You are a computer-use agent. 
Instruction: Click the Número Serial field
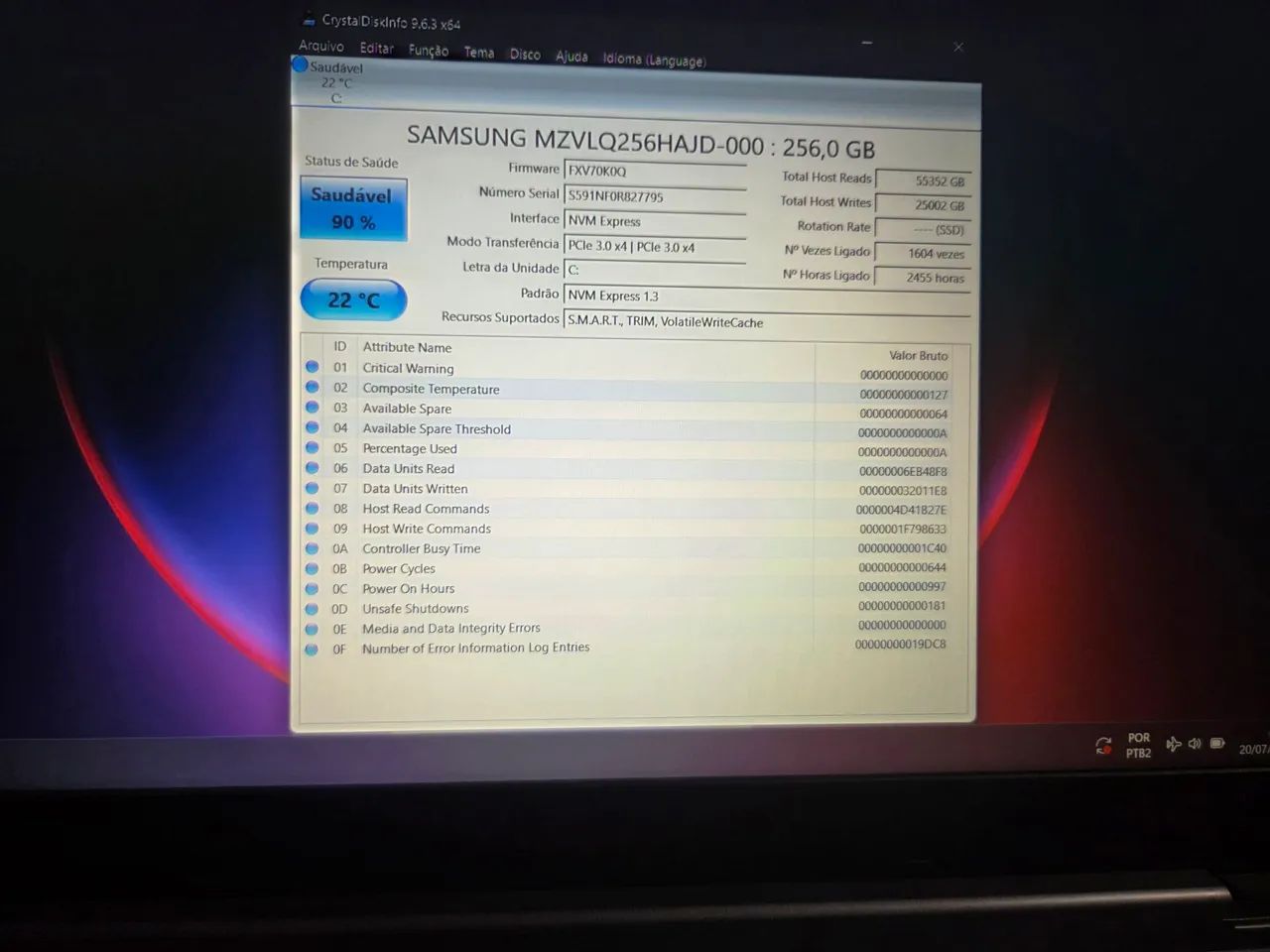click(655, 196)
